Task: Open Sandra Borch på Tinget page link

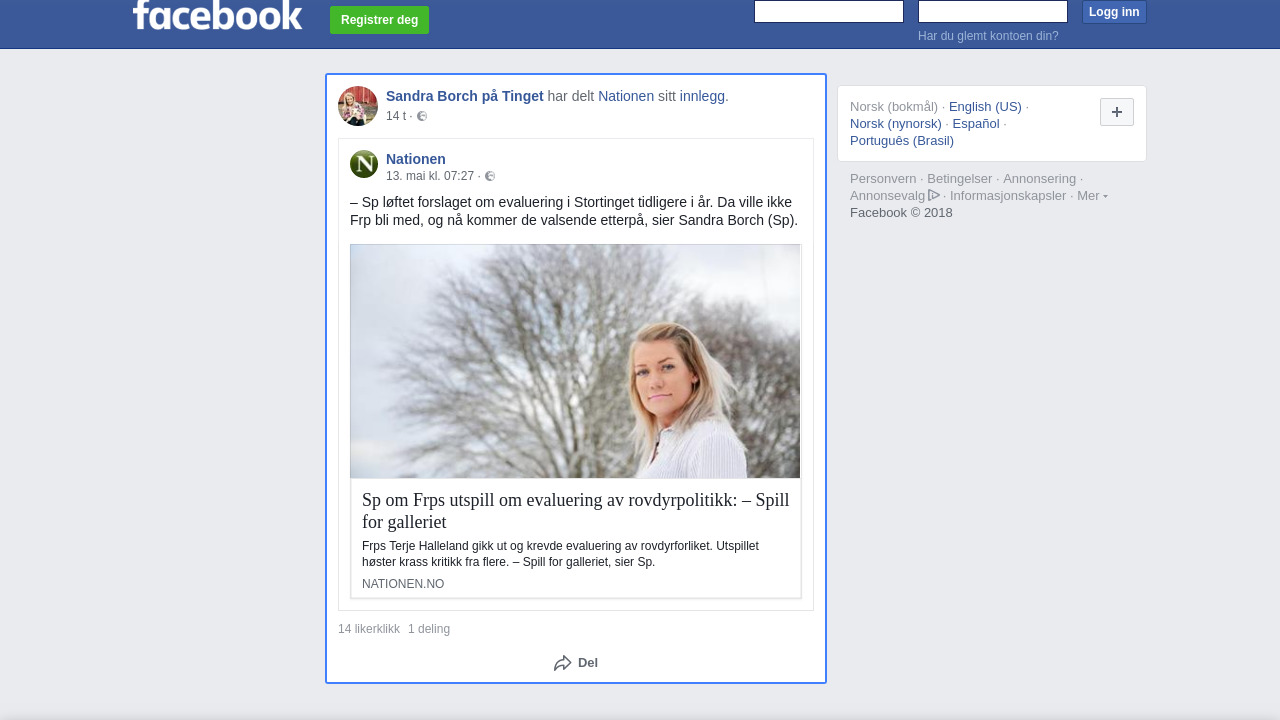Action: click(465, 96)
